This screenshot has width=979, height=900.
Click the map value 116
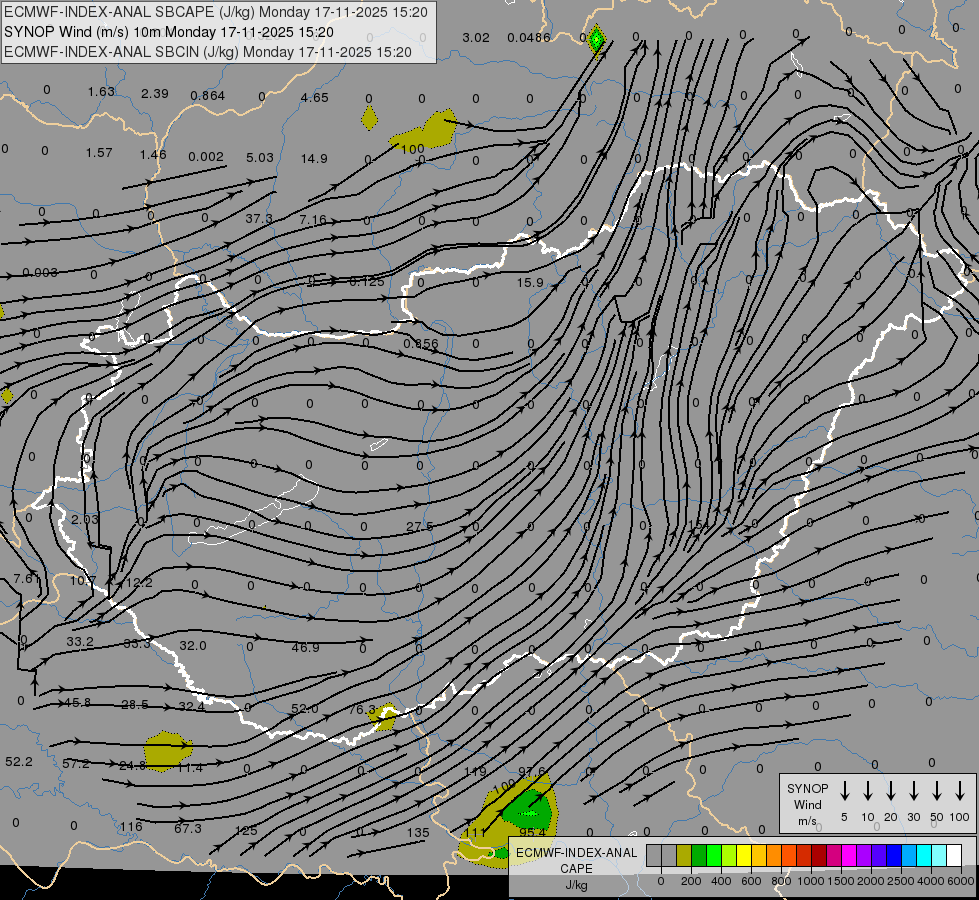click(131, 827)
